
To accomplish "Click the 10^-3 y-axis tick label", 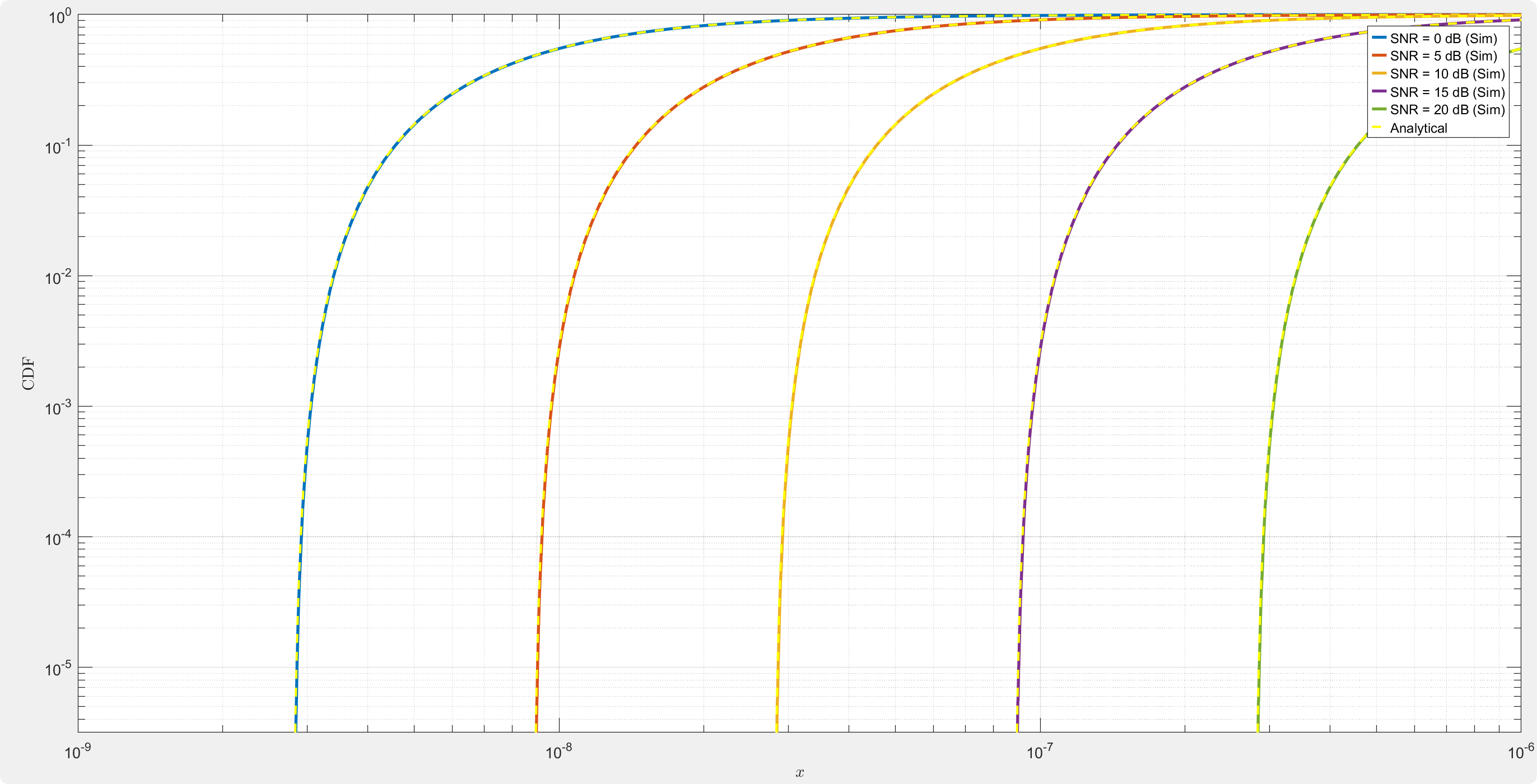I will tap(59, 409).
